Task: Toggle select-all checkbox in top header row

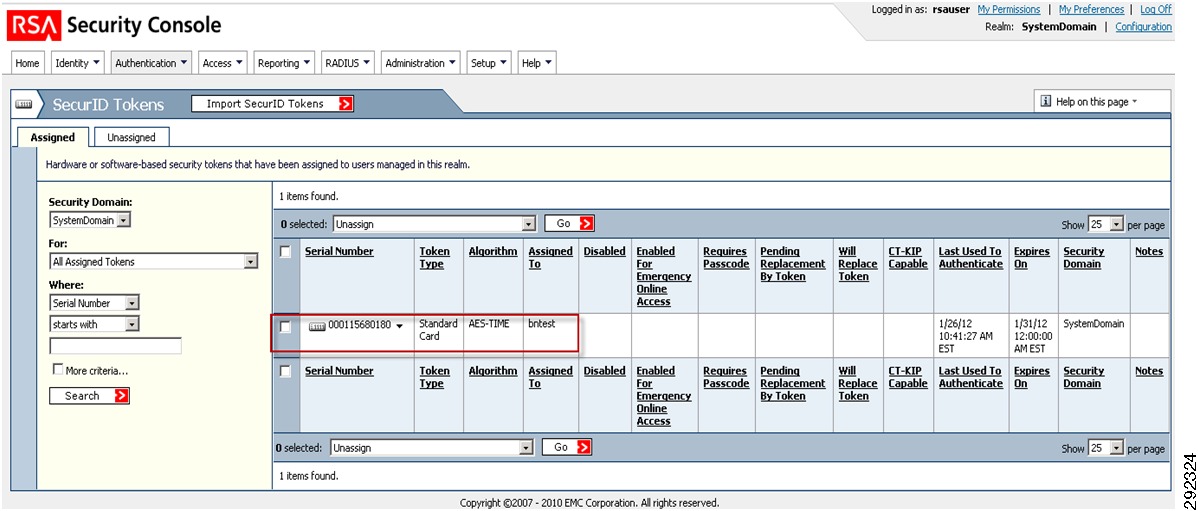Action: point(286,252)
